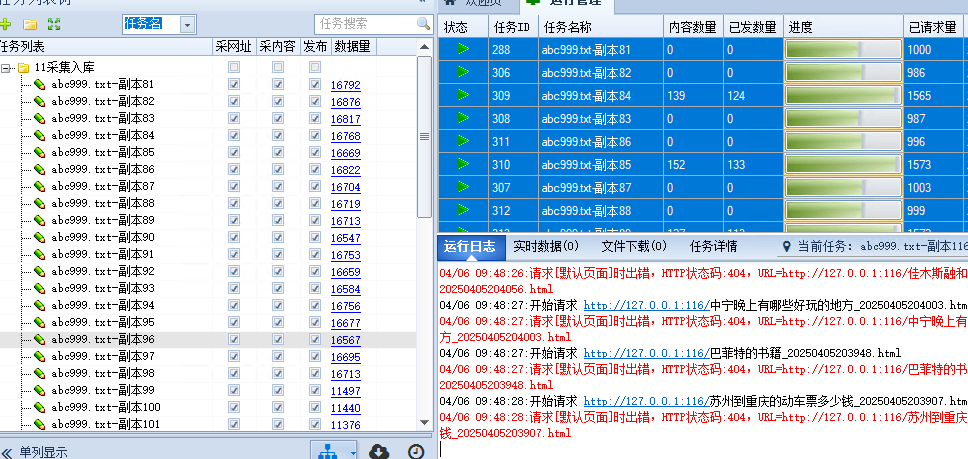
Task: Click the clock schedule icon
Action: pyautogui.click(x=416, y=452)
